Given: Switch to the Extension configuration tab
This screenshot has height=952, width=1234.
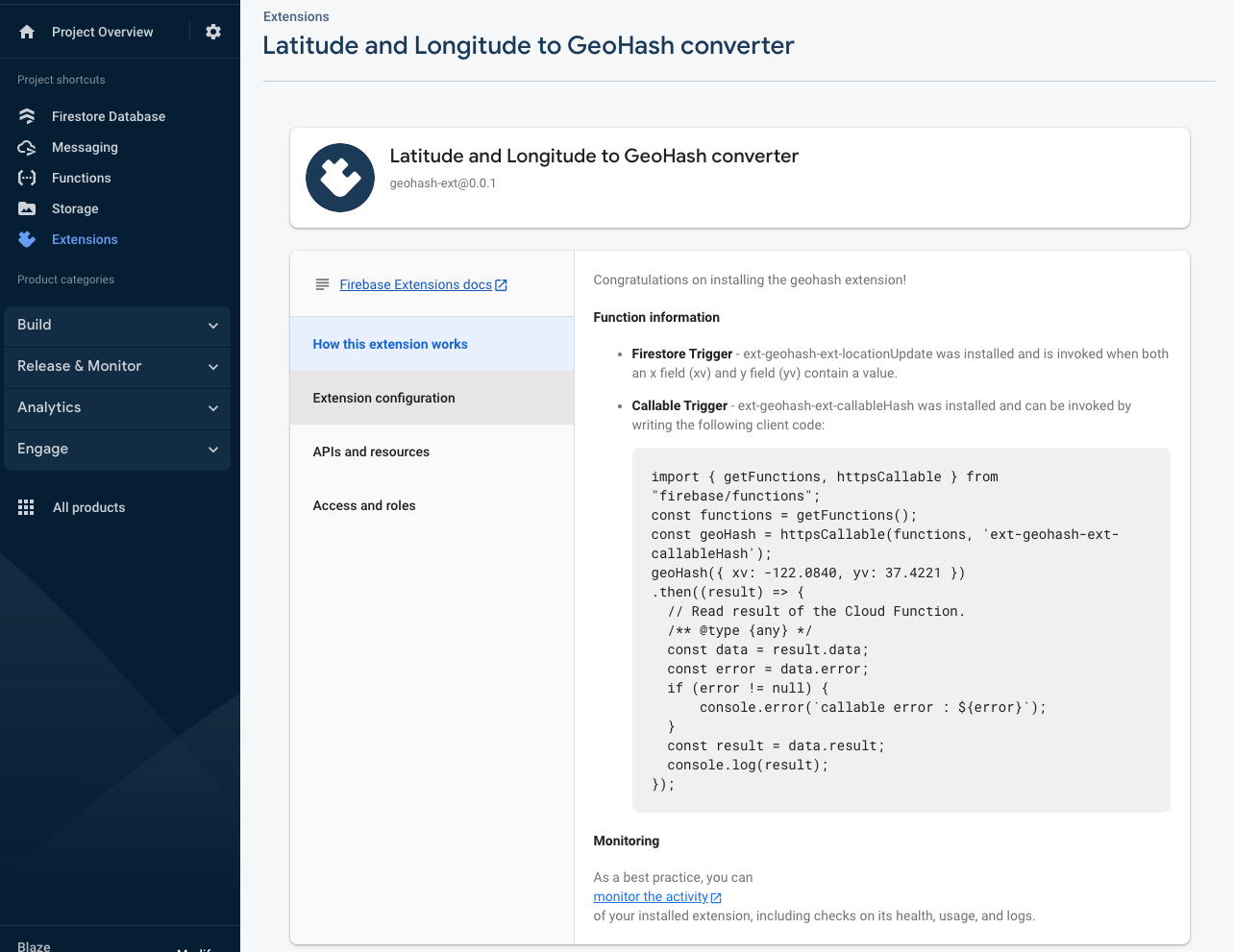Looking at the screenshot, I should pyautogui.click(x=383, y=398).
